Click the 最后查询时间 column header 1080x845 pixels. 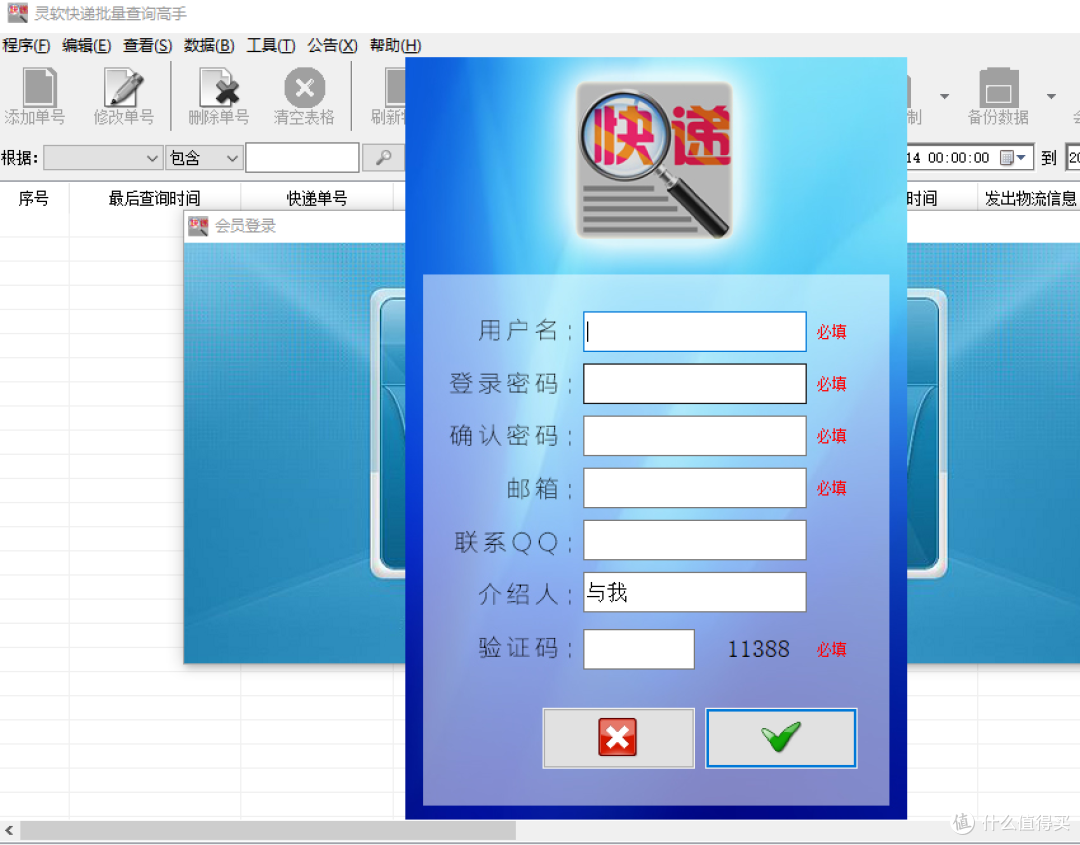[155, 199]
